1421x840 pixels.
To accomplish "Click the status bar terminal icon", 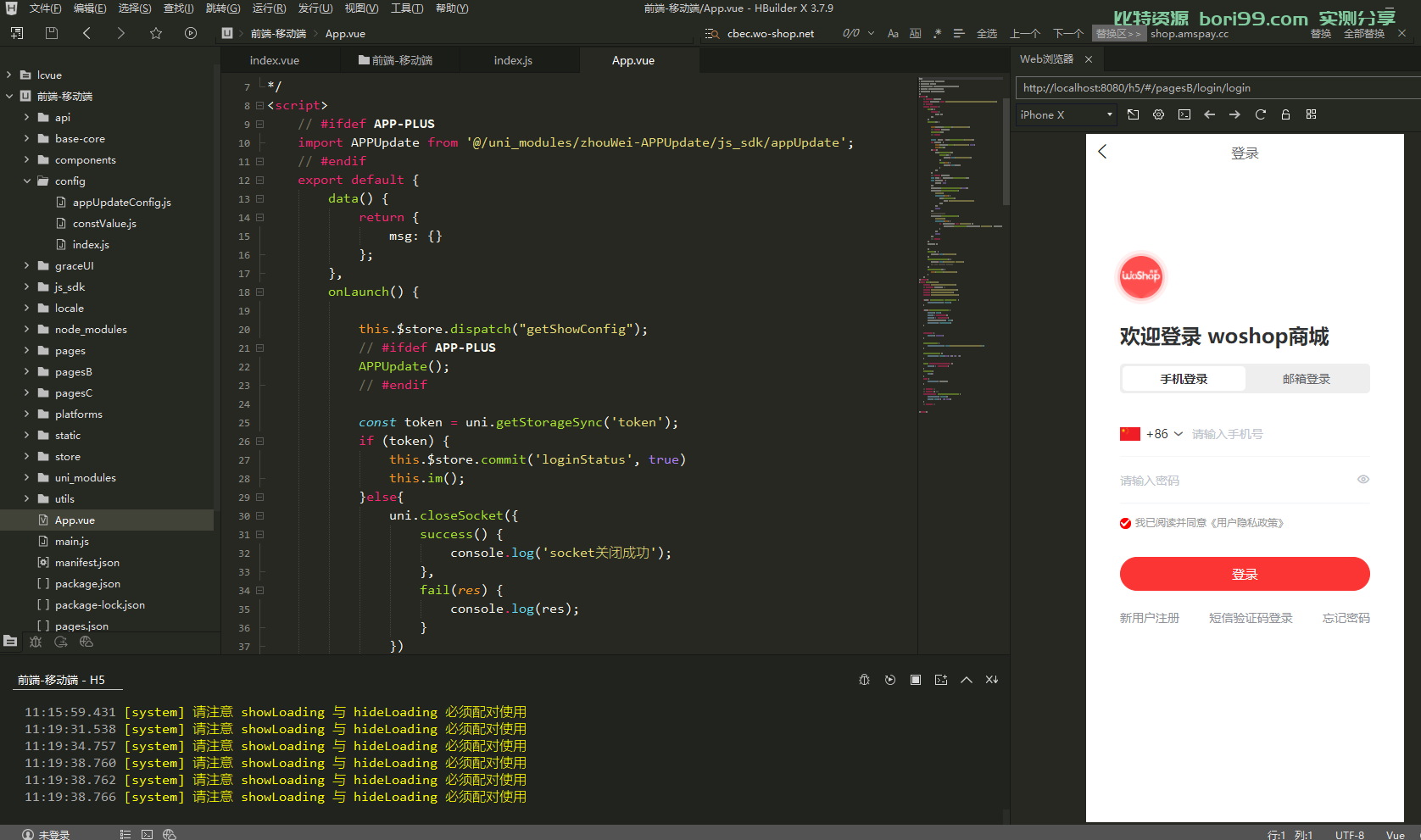I will click(x=148, y=835).
